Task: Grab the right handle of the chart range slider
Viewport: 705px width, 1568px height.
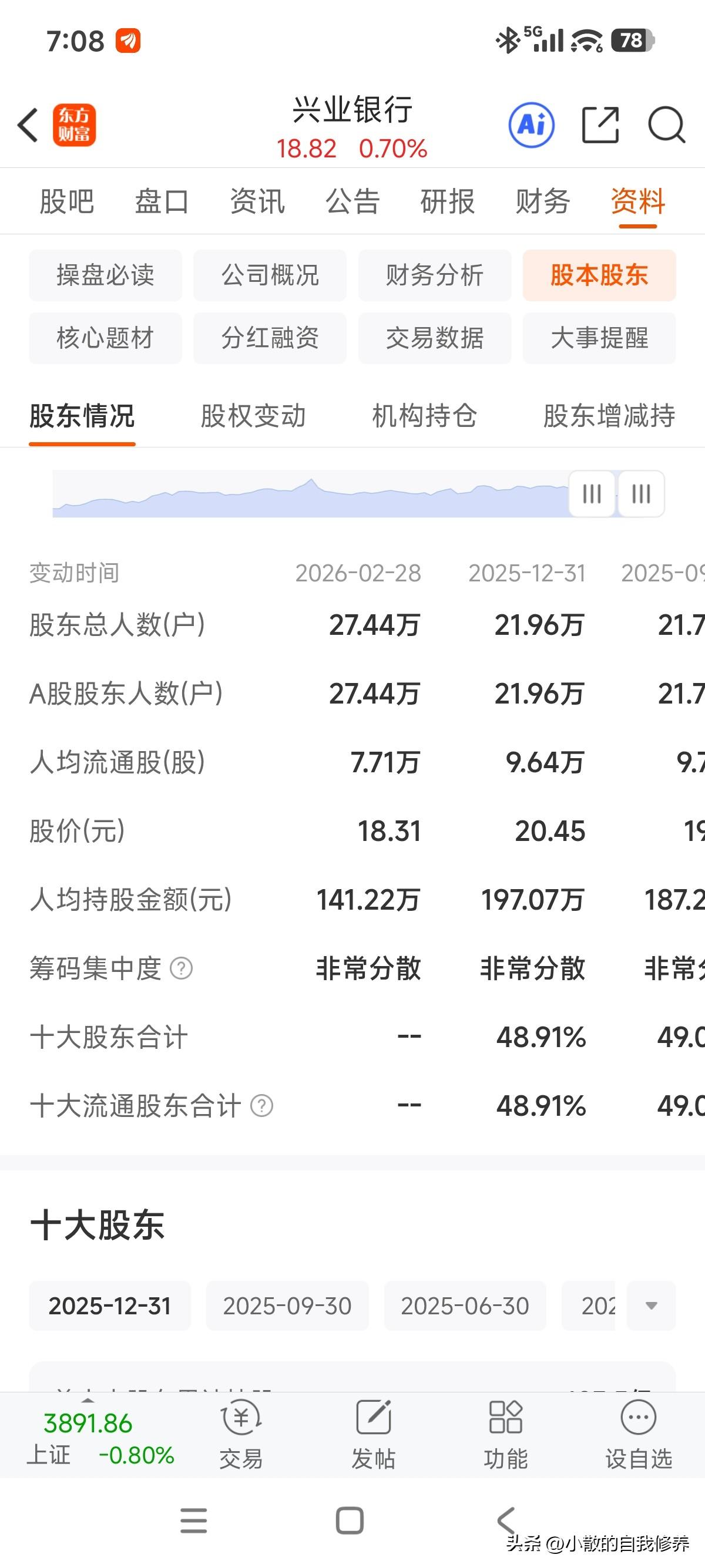Action: [641, 494]
